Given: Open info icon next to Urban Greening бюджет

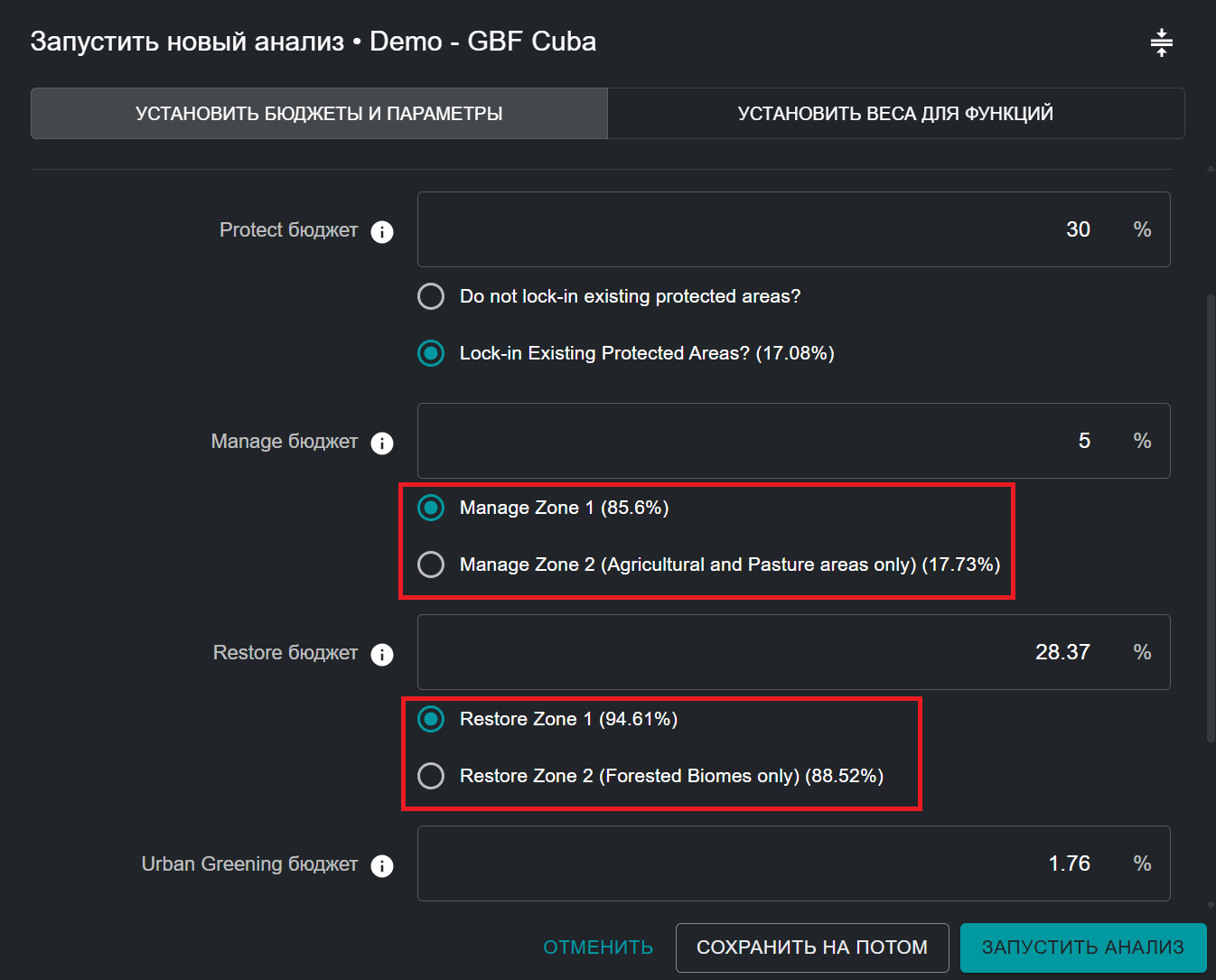Looking at the screenshot, I should tap(382, 866).
